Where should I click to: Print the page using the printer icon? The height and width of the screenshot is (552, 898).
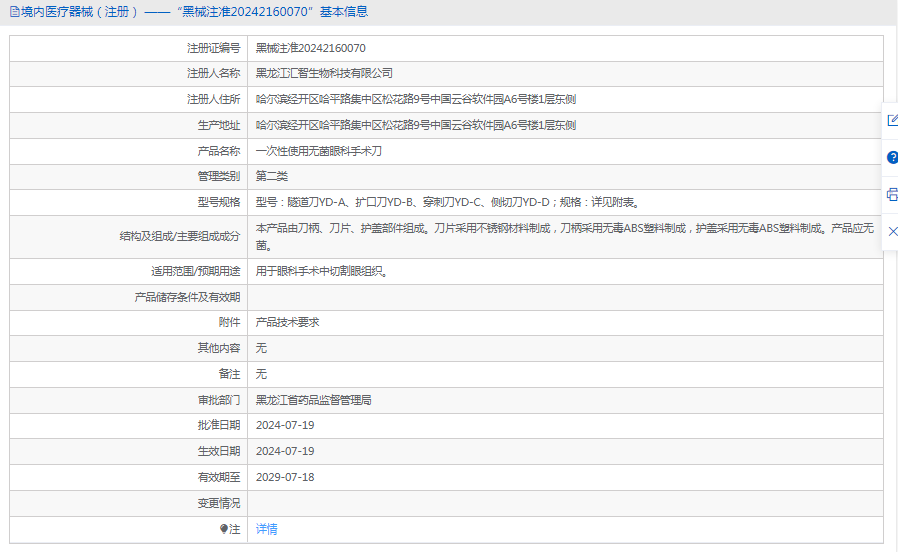tap(892, 194)
